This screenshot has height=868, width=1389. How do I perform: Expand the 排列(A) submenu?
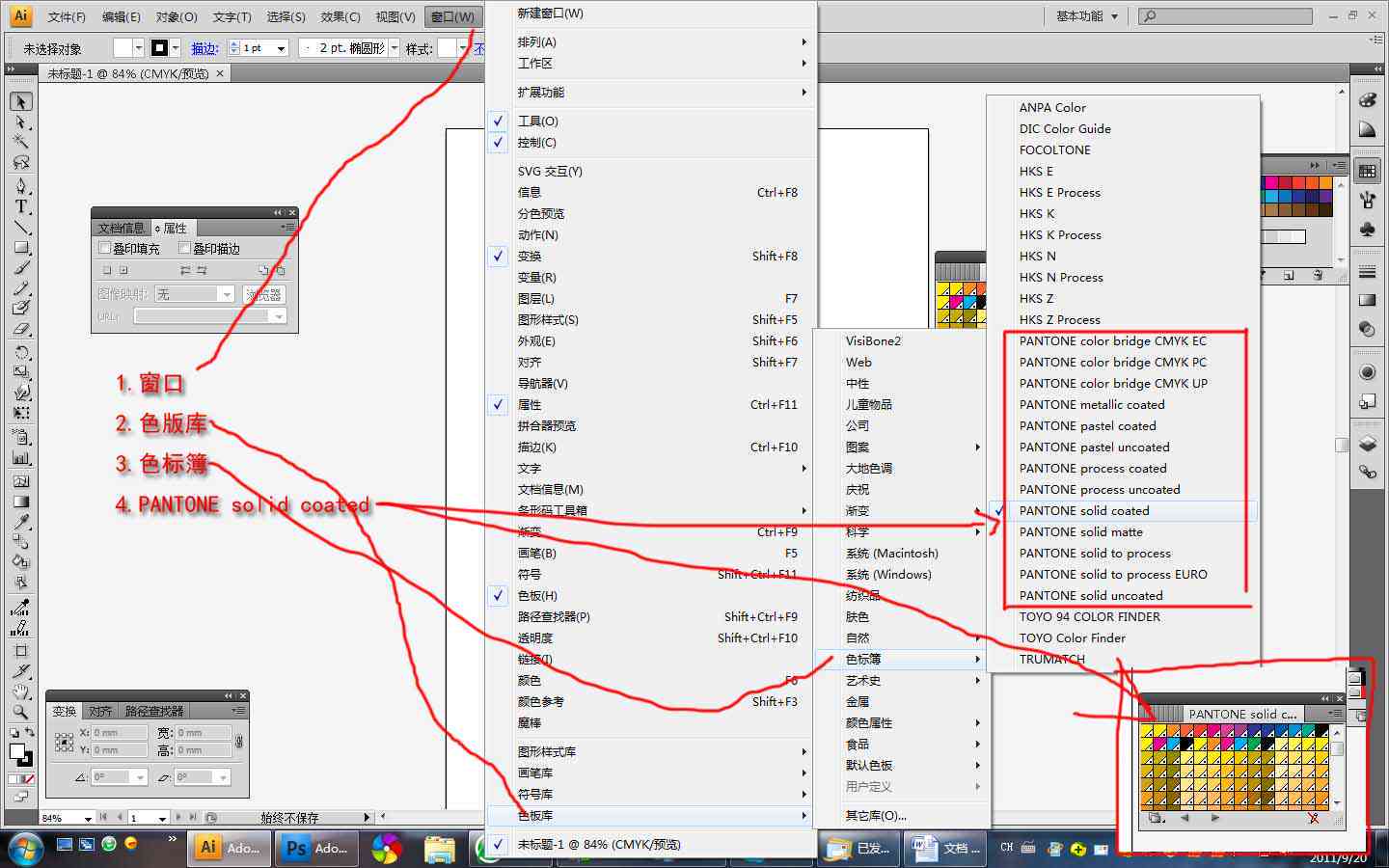[x=650, y=41]
